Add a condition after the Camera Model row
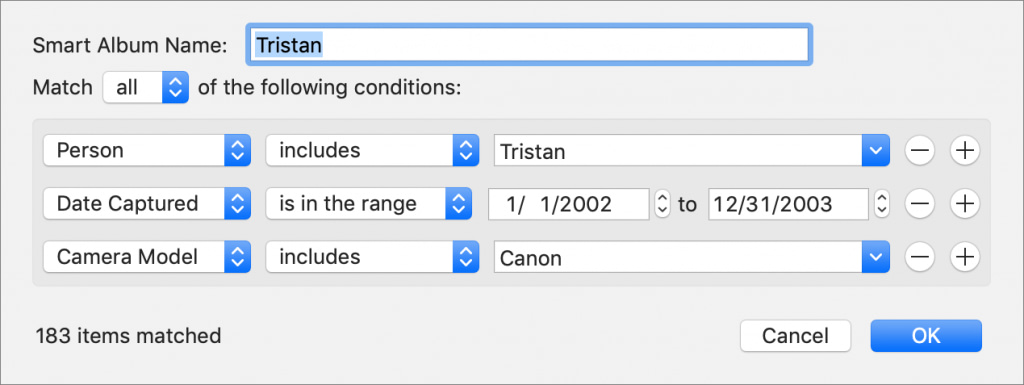Screen dimensions: 1024x385 (x=965, y=257)
